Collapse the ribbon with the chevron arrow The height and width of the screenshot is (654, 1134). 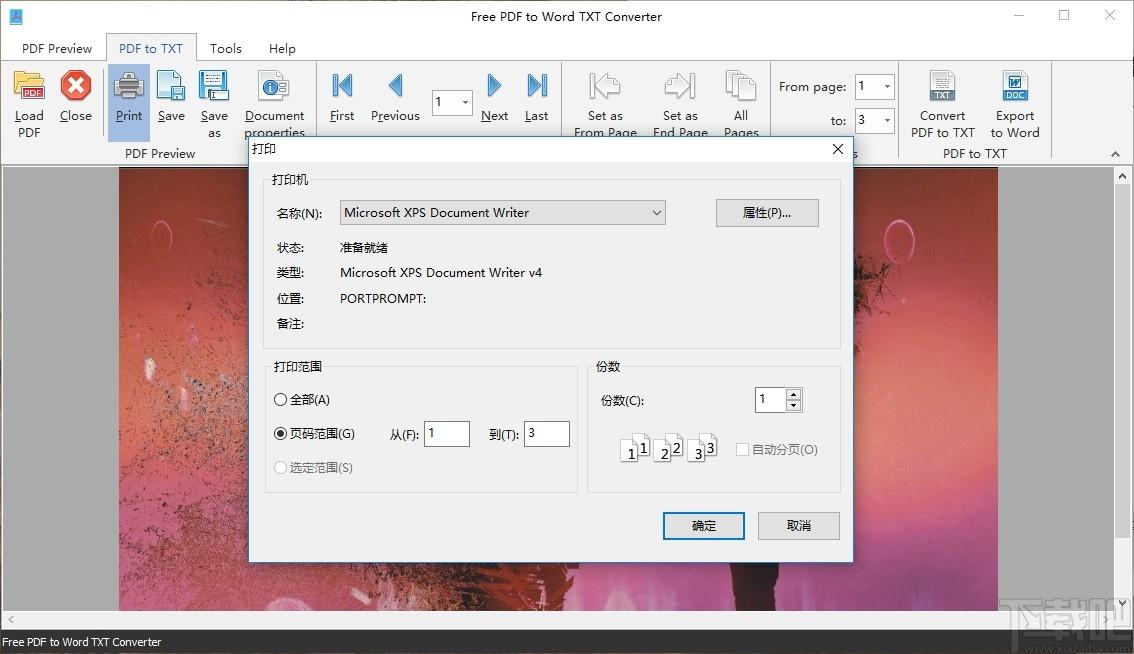[x=1115, y=154]
